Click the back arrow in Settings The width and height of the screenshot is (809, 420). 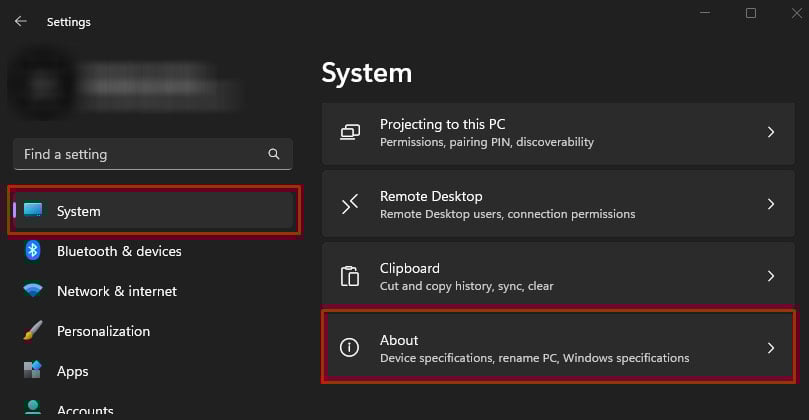tap(20, 21)
